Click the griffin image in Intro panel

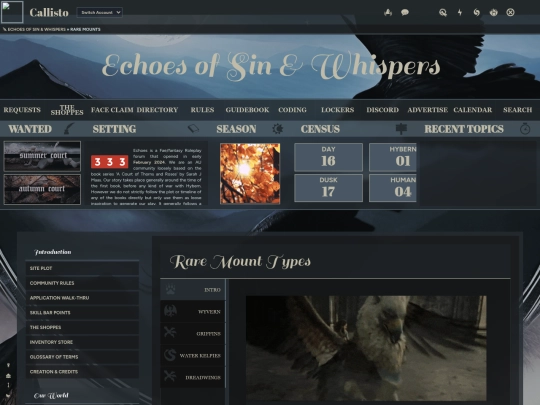366,348
